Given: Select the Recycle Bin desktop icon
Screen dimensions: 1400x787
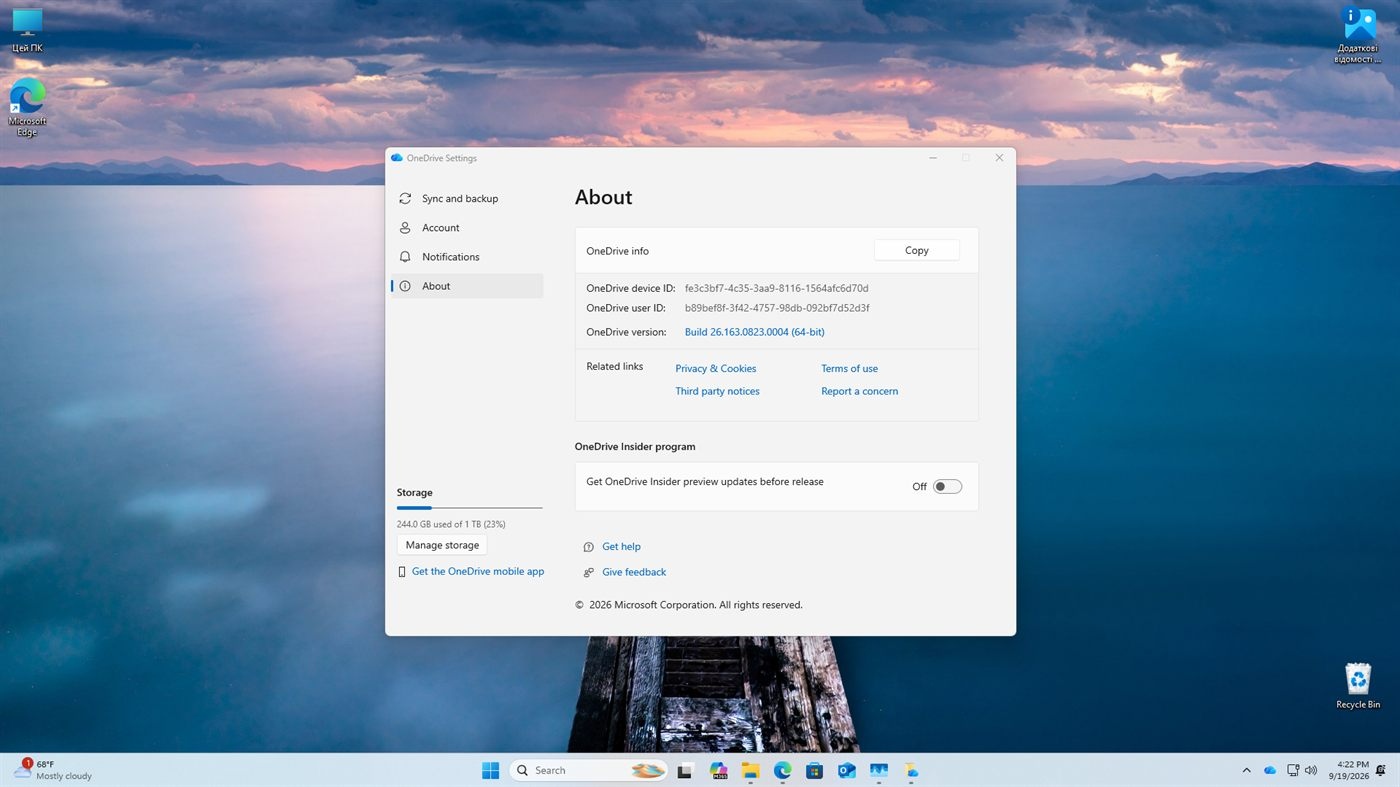Looking at the screenshot, I should point(1358,685).
